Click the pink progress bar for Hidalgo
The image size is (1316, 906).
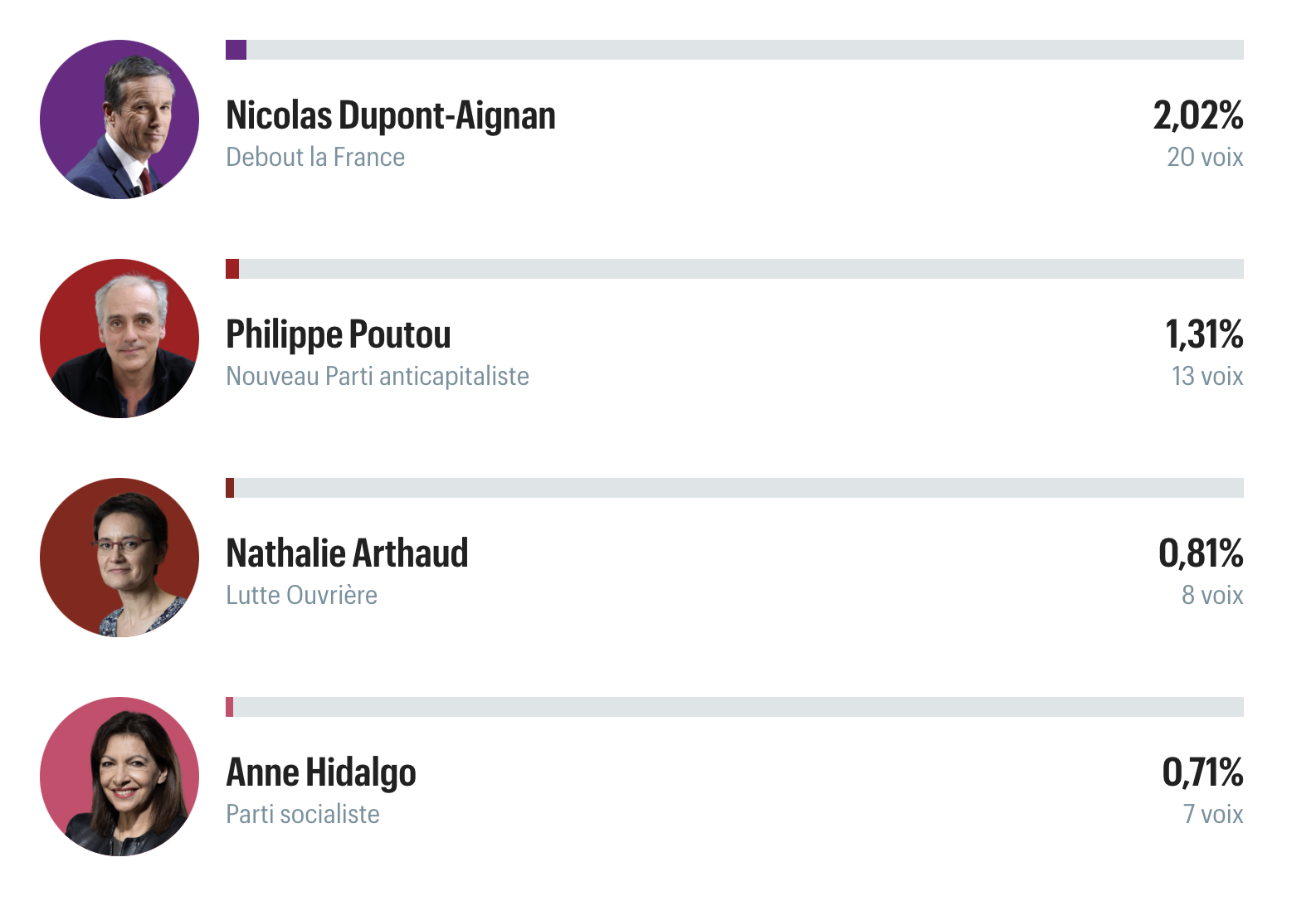734,707
